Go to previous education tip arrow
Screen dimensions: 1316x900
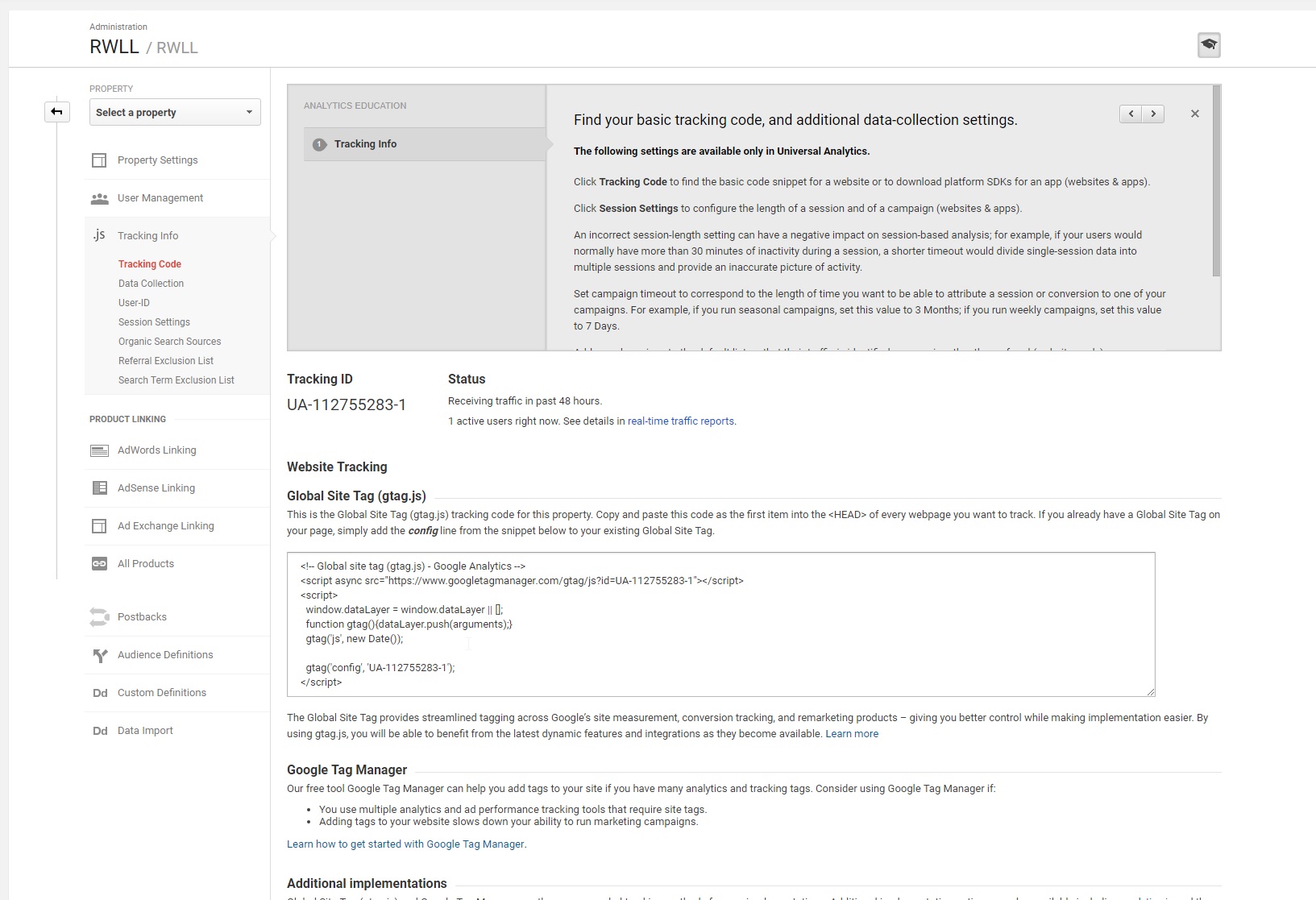point(1131,114)
